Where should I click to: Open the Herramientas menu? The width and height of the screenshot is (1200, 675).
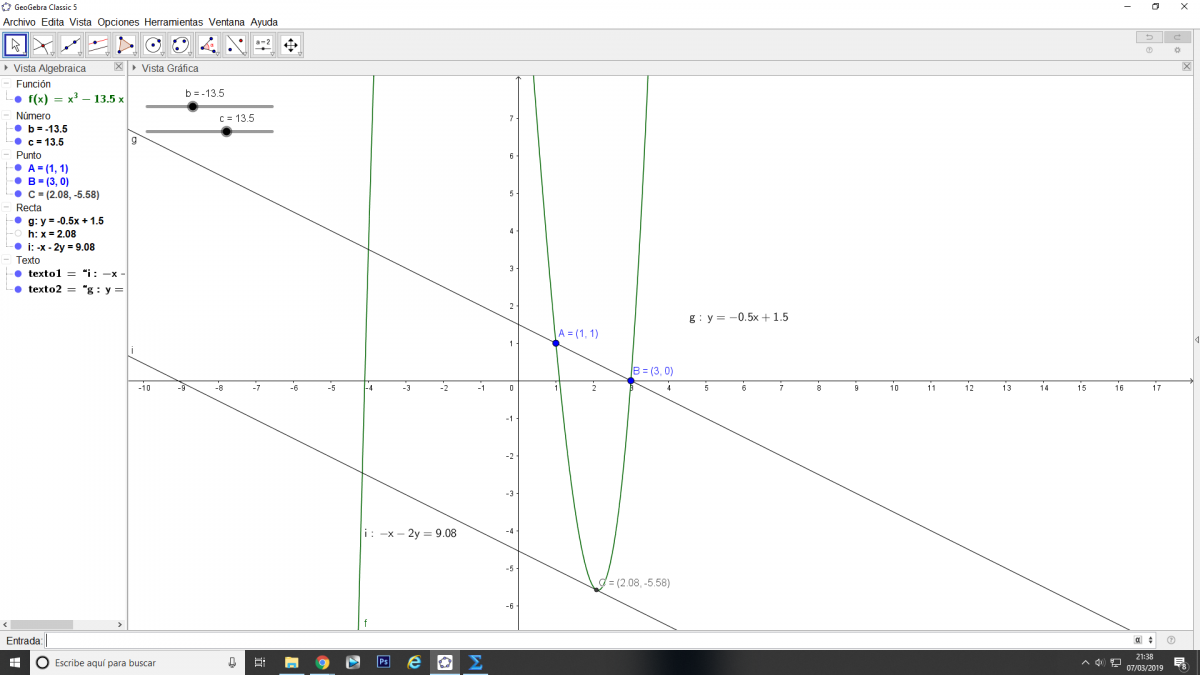[173, 21]
